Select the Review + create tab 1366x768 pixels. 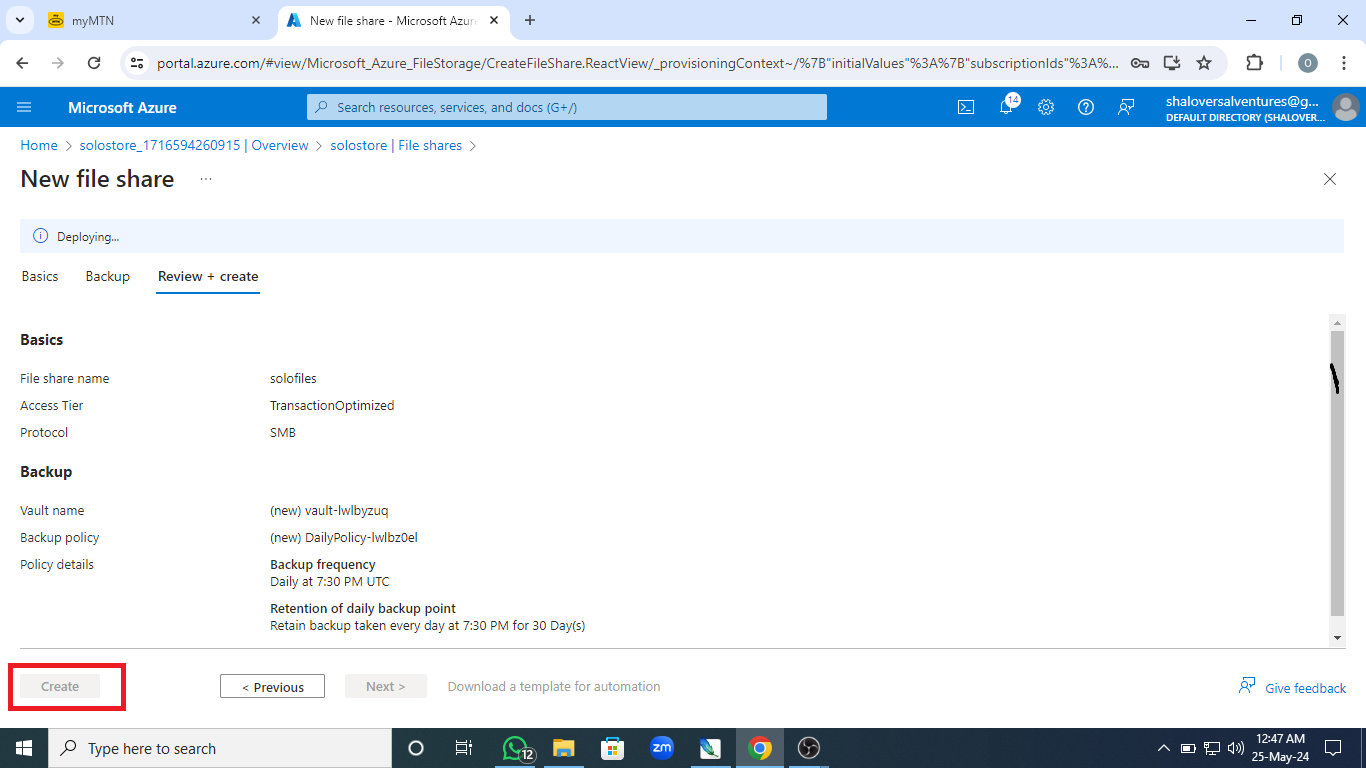(208, 276)
